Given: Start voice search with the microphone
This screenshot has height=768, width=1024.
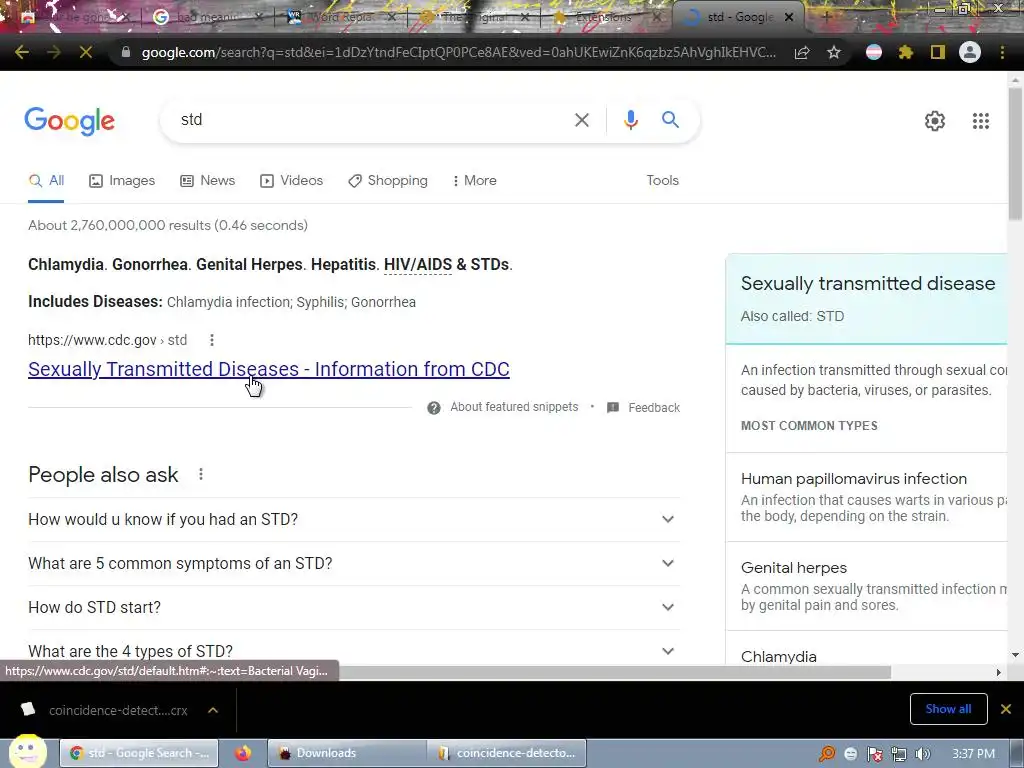Looking at the screenshot, I should (x=630, y=120).
